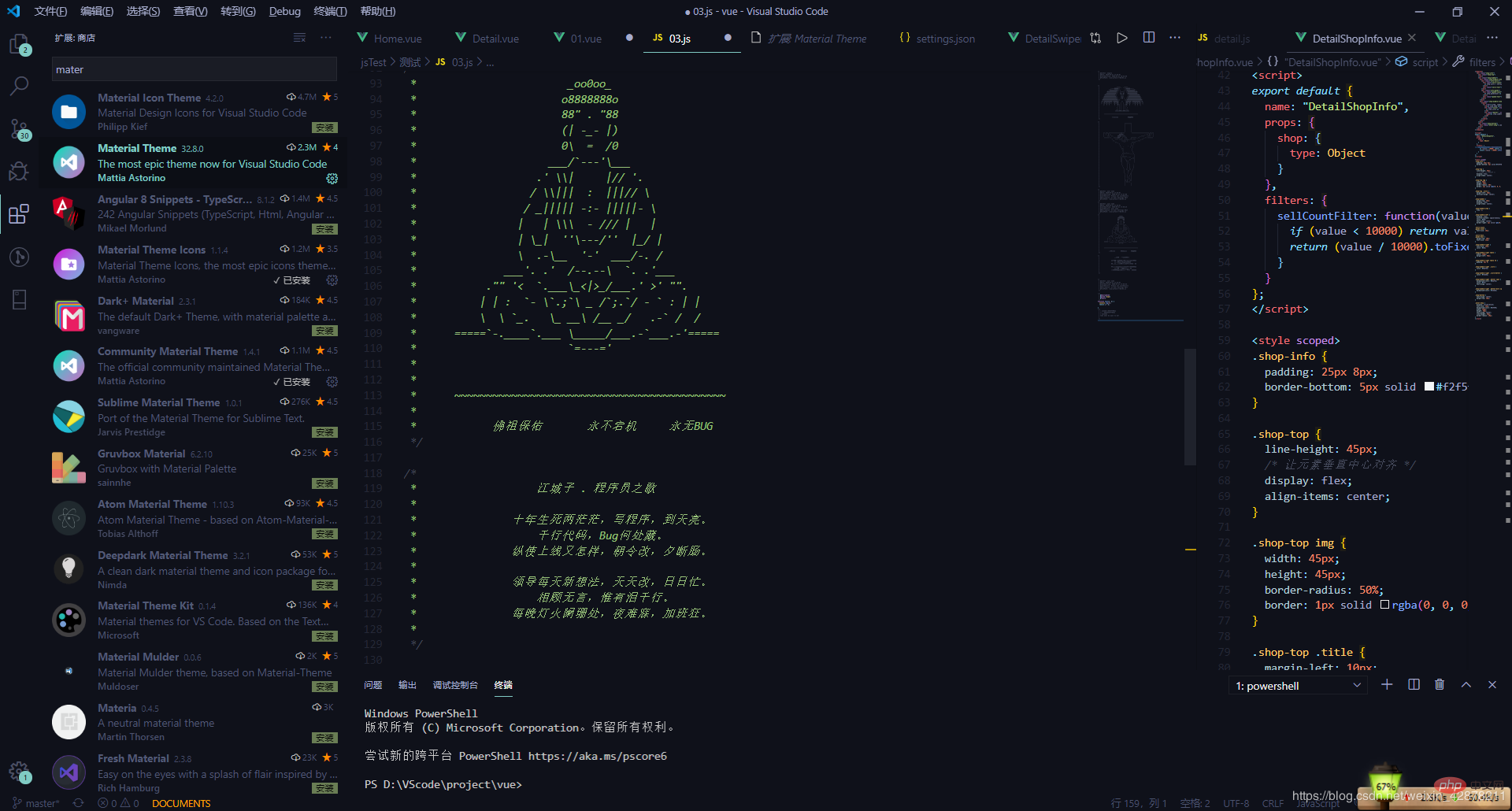Split the terminal panel
This screenshot has width=1512, height=811.
[x=1414, y=685]
